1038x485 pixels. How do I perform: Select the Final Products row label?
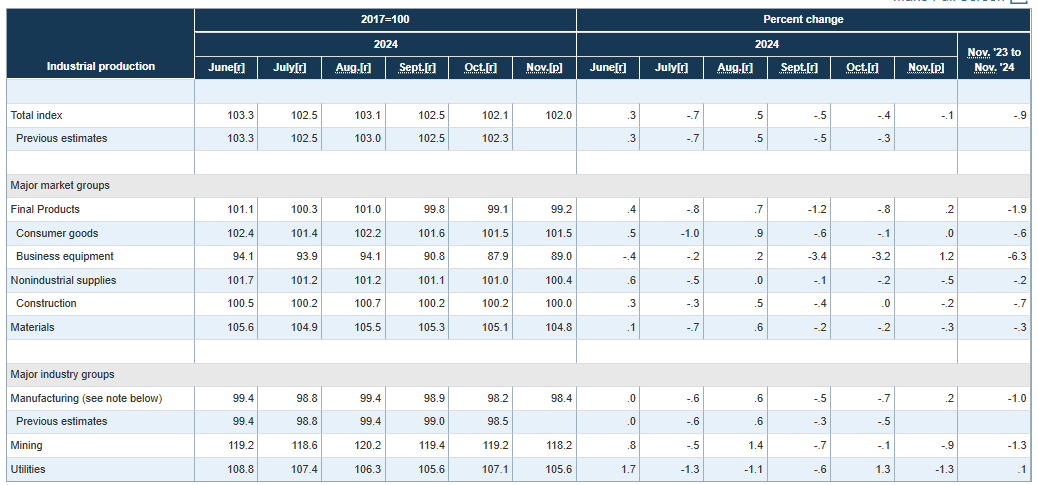45,210
